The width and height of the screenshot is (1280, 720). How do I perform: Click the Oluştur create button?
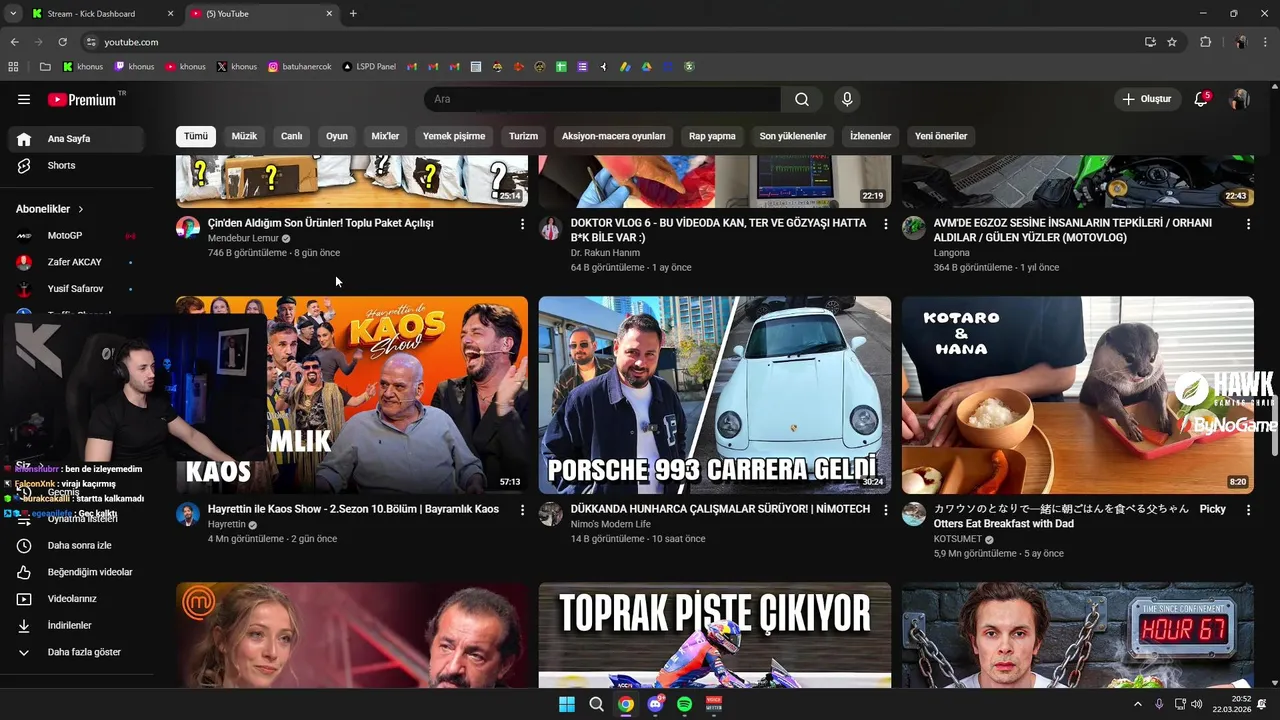coord(1146,99)
